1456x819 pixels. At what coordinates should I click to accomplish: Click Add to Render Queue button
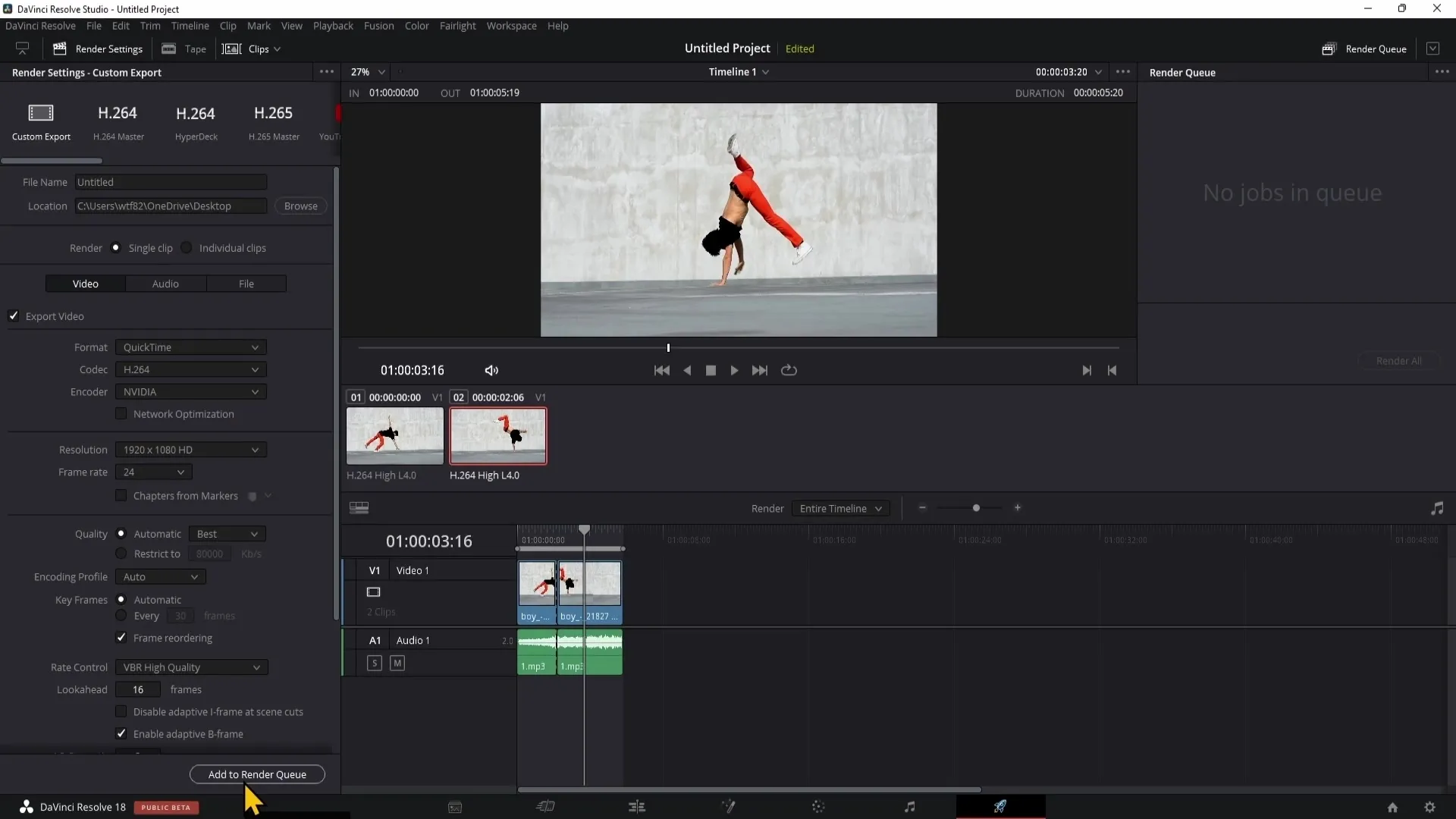(x=258, y=774)
